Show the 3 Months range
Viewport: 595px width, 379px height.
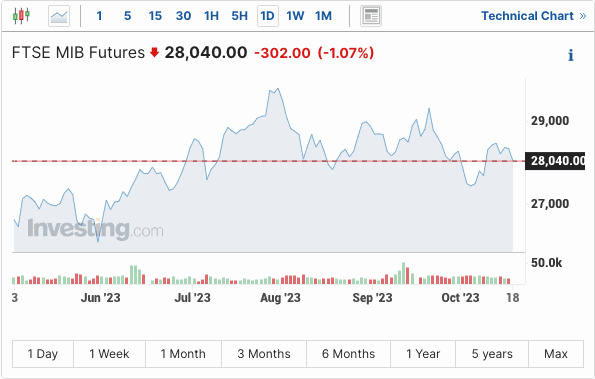tap(264, 354)
